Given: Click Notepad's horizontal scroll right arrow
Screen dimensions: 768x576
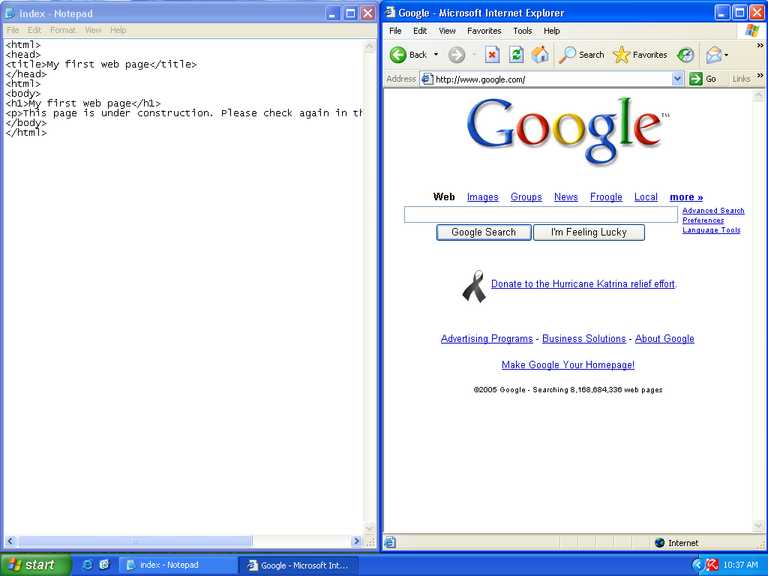Looking at the screenshot, I should click(x=356, y=541).
